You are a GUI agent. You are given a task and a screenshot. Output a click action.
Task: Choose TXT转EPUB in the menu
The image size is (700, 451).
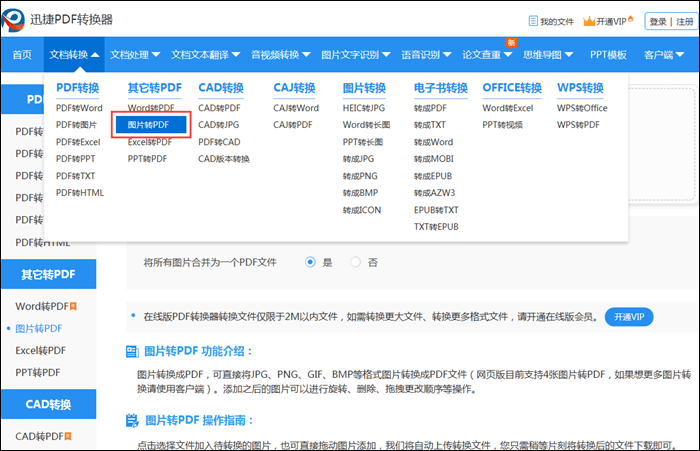pyautogui.click(x=436, y=227)
